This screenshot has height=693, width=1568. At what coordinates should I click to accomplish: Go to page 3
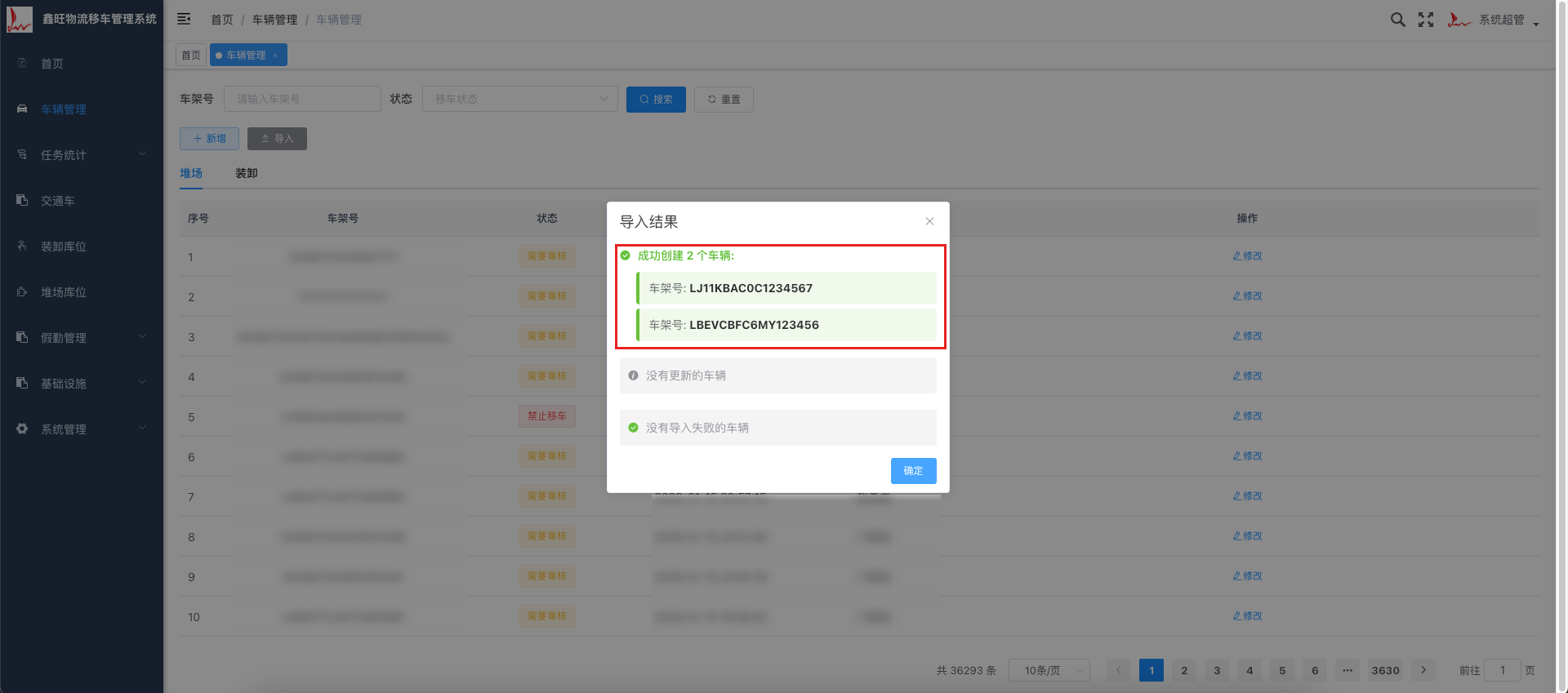[x=1217, y=670]
